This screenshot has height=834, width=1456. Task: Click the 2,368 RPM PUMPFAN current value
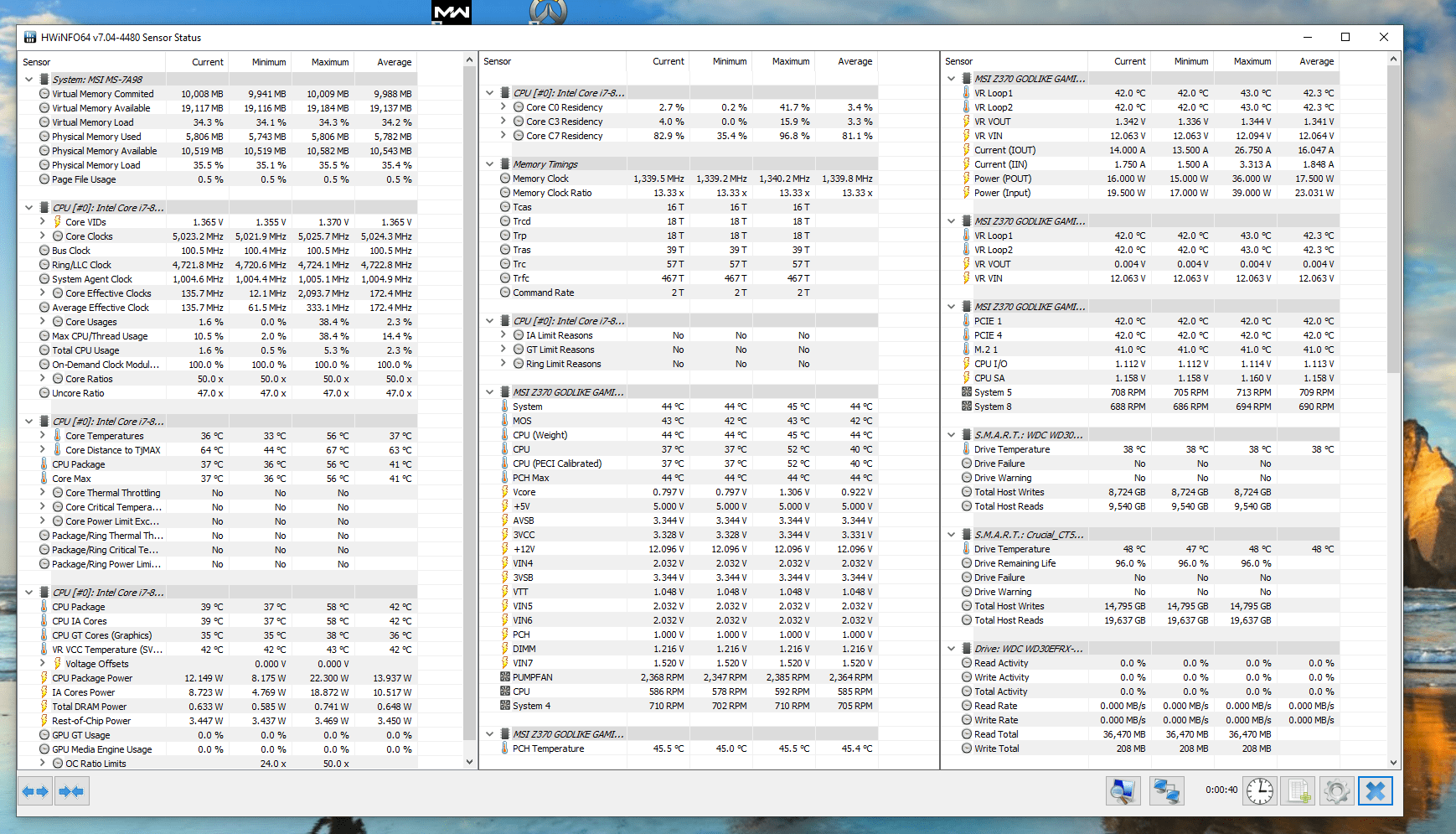point(663,677)
